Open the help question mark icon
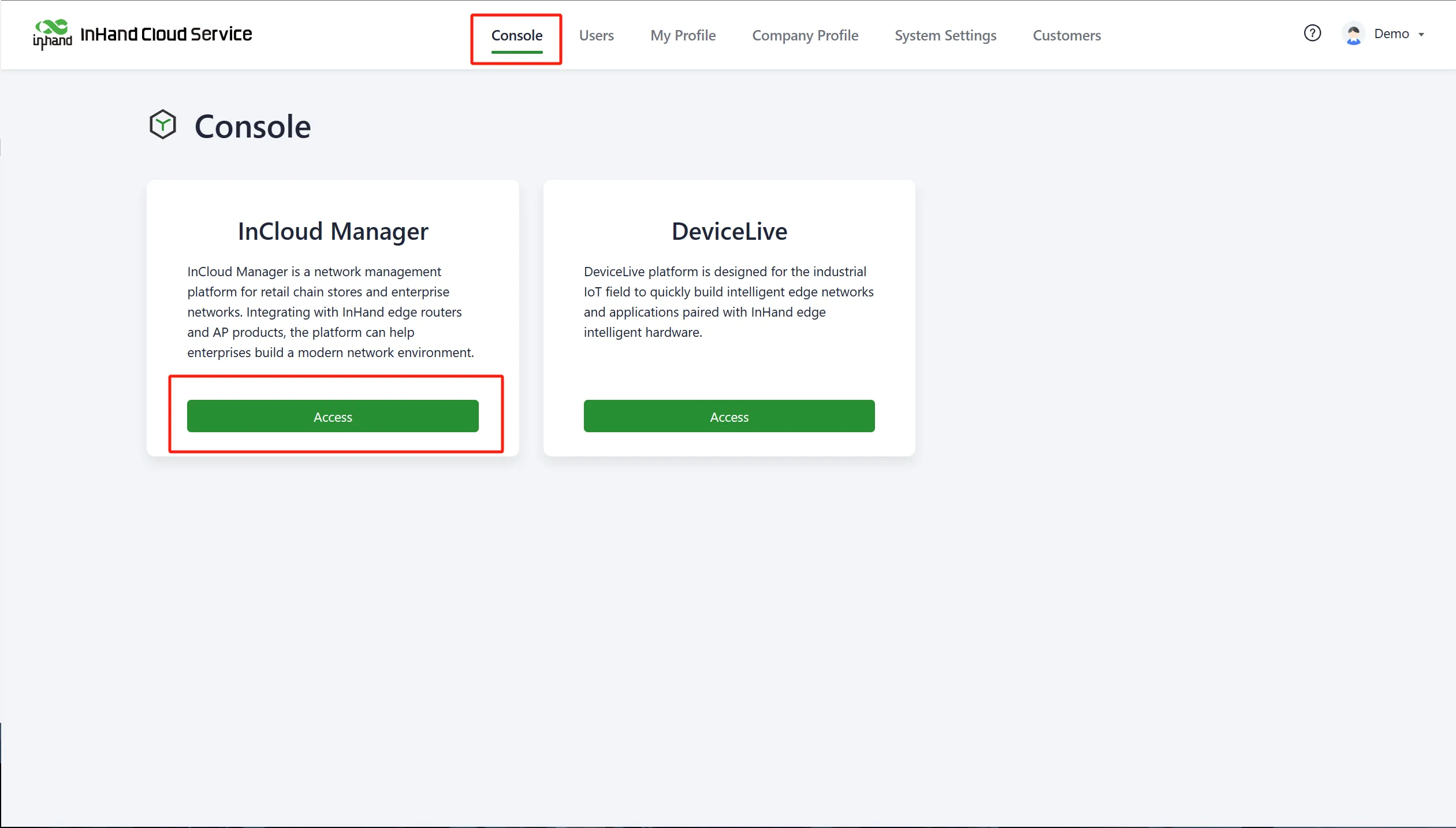This screenshot has height=828, width=1456. 1312,34
